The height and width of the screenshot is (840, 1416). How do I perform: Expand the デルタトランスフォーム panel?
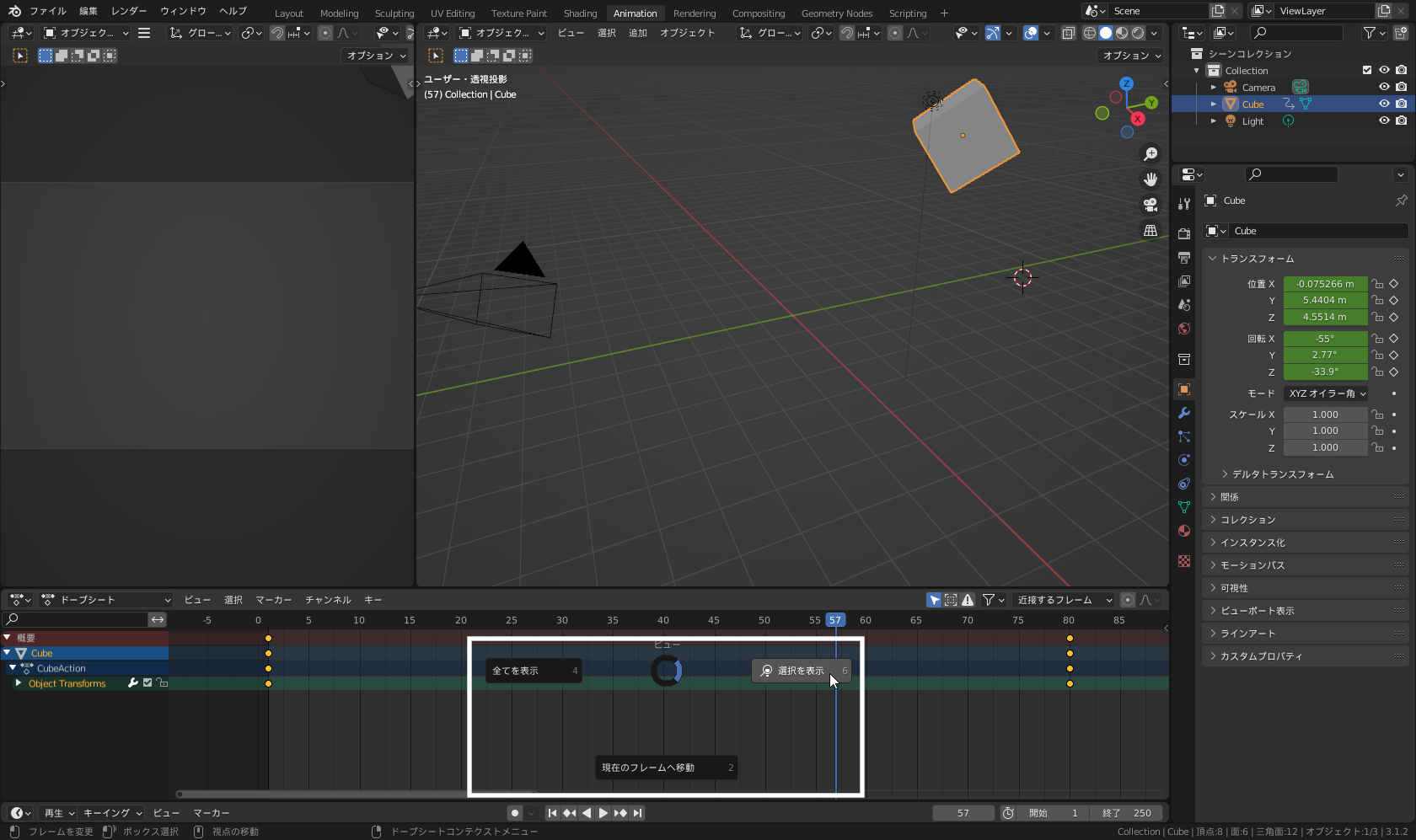(1282, 474)
